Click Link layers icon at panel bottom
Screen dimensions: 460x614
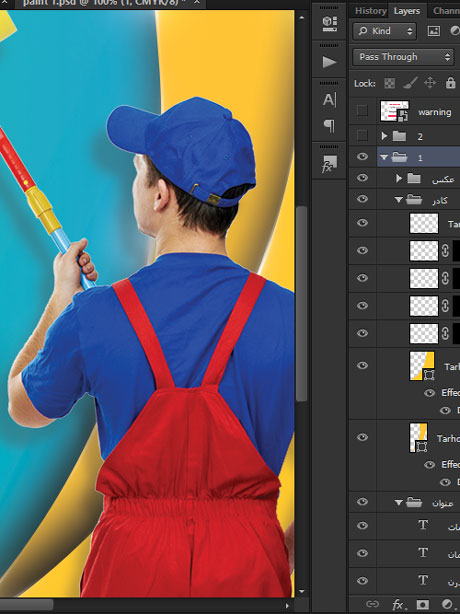(x=372, y=604)
